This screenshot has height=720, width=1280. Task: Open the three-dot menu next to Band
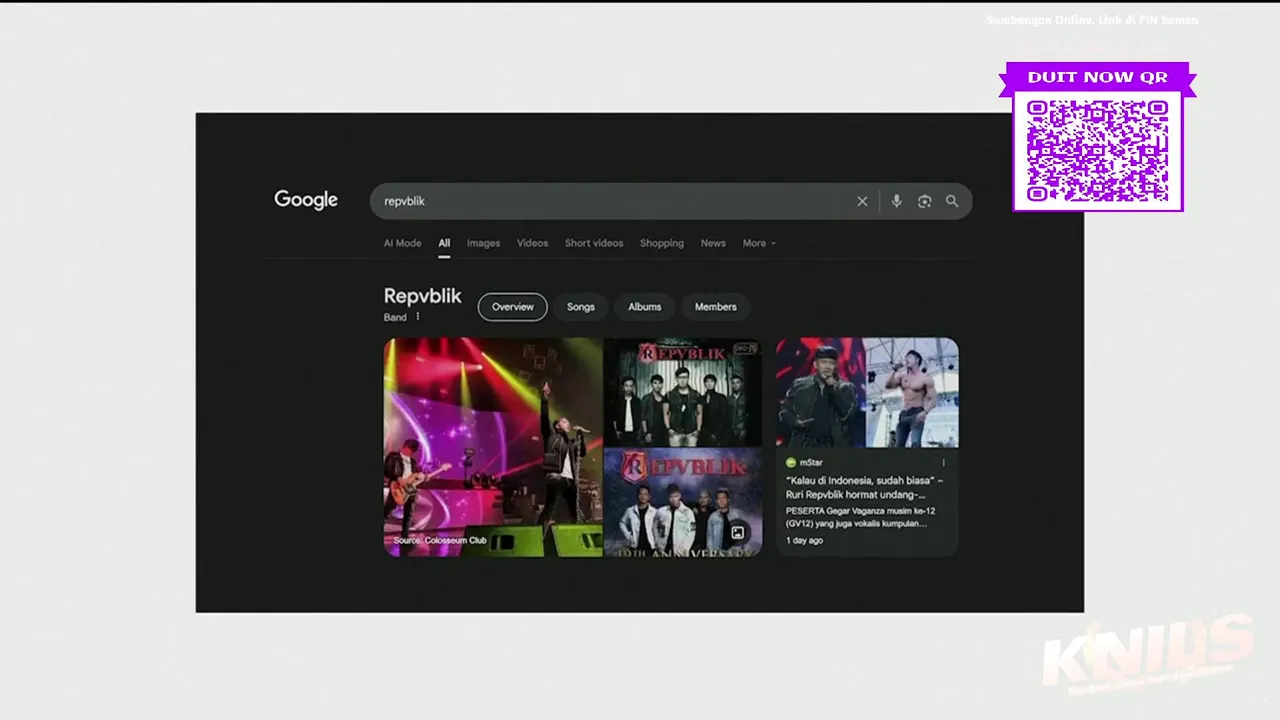point(418,317)
